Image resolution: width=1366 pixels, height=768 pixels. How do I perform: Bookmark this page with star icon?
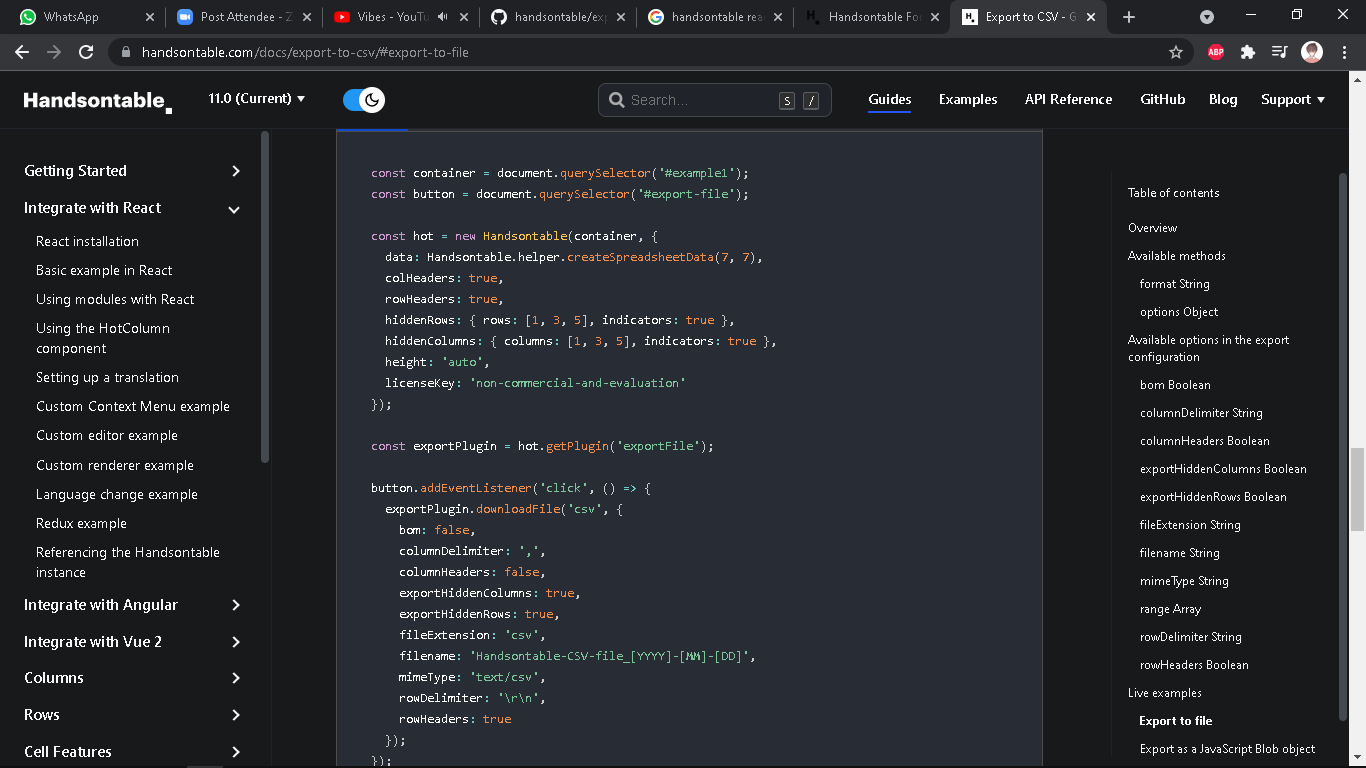pos(1176,52)
